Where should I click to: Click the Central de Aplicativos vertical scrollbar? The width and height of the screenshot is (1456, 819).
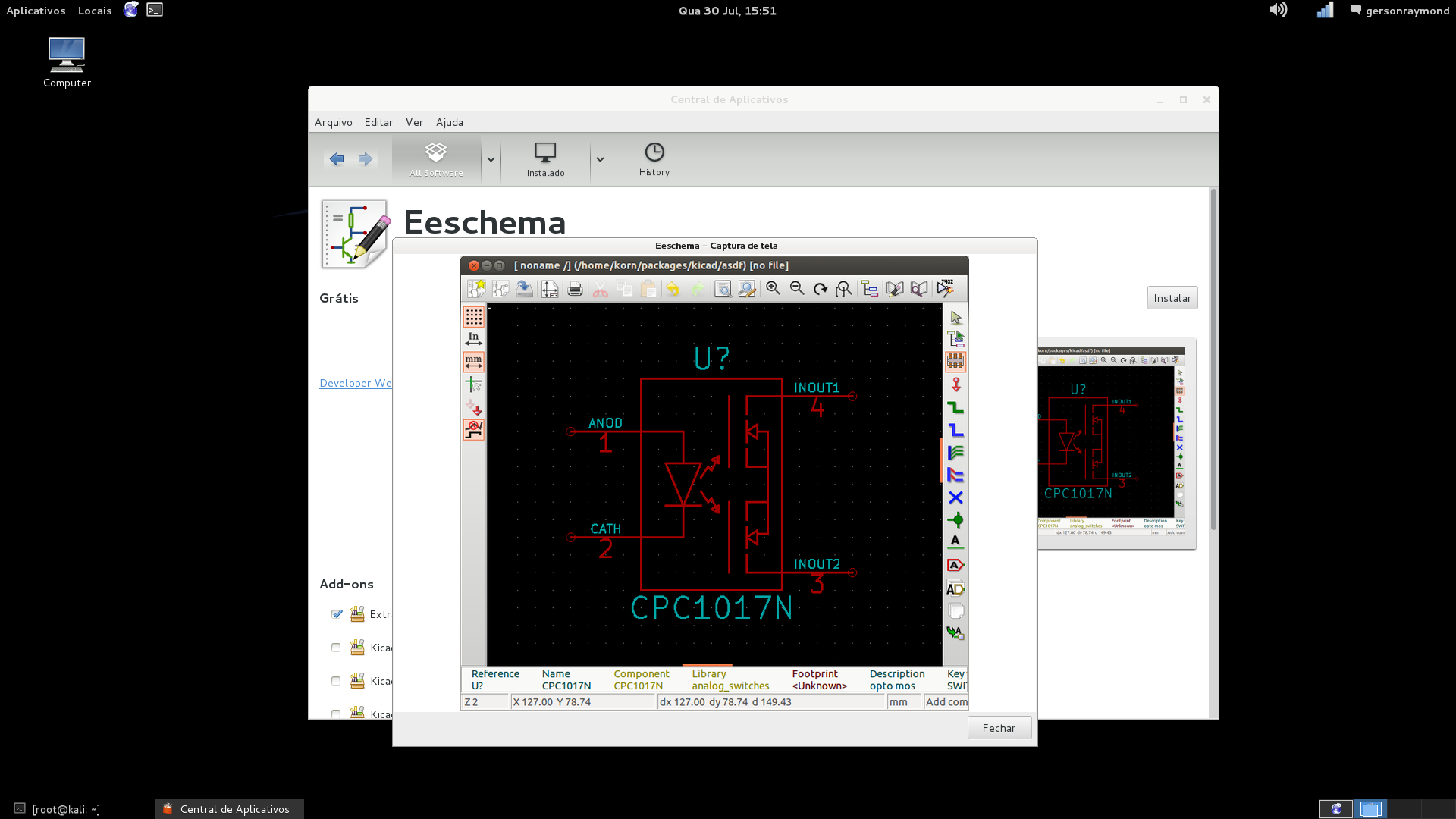tap(1213, 359)
